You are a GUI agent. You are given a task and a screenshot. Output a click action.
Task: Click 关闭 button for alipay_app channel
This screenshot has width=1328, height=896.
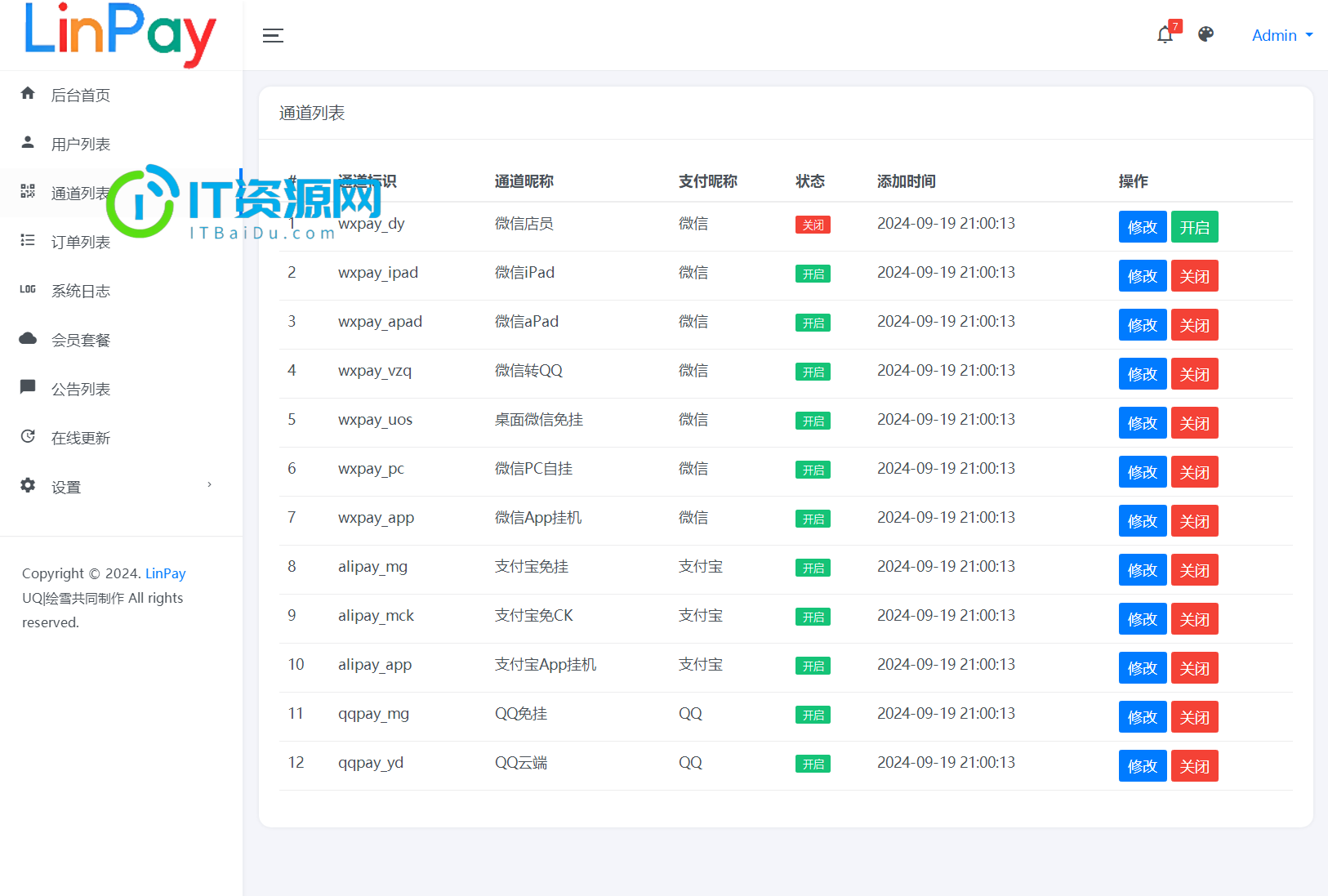[x=1195, y=668]
